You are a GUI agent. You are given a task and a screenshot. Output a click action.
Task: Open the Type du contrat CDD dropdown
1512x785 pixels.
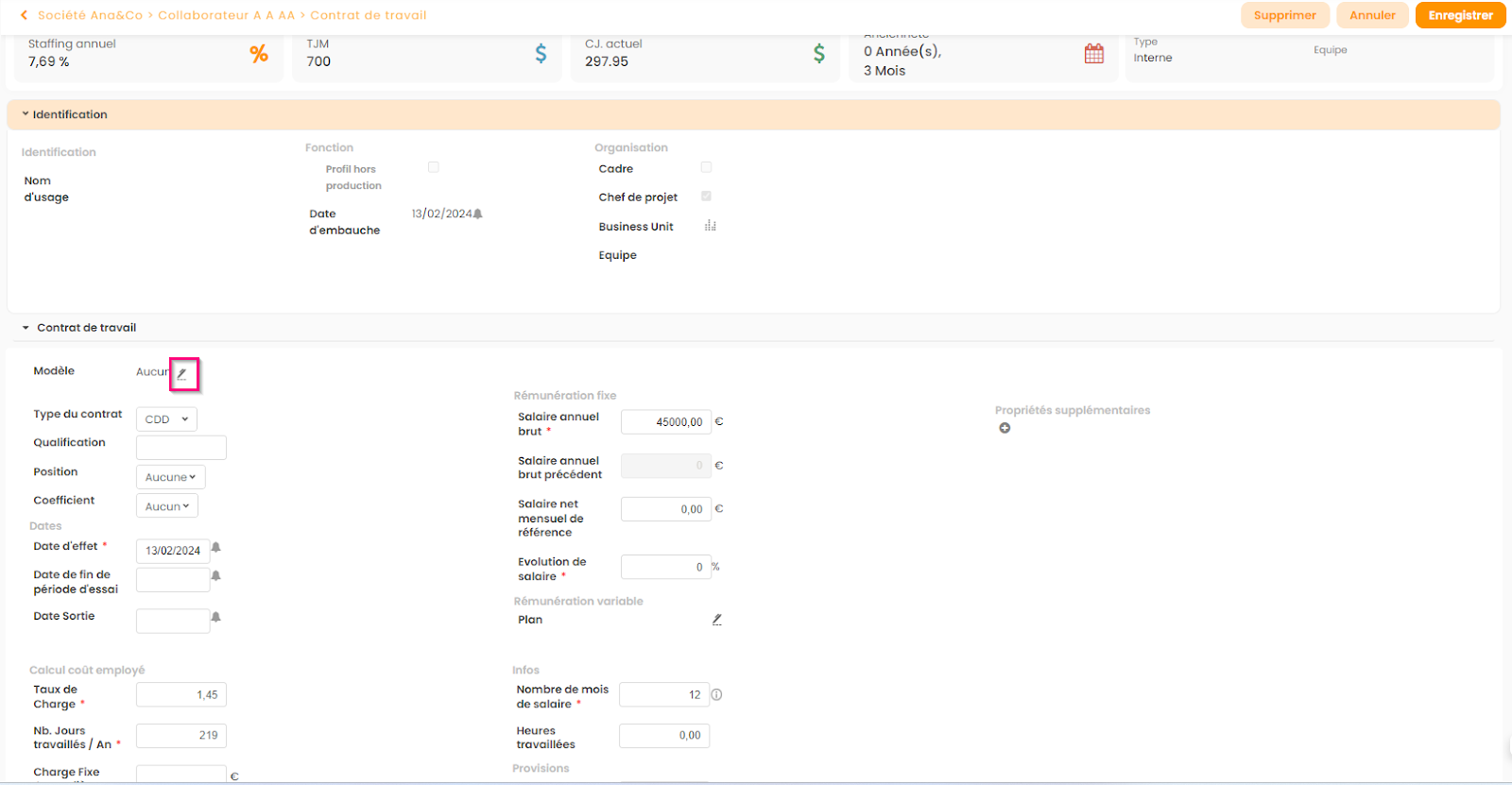[166, 419]
